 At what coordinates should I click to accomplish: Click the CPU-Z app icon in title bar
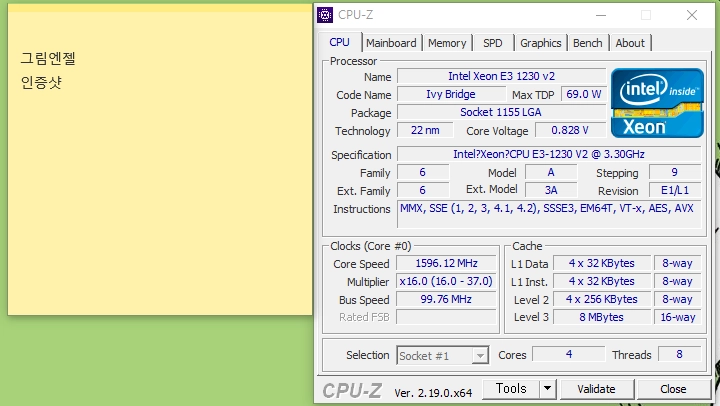[x=325, y=15]
